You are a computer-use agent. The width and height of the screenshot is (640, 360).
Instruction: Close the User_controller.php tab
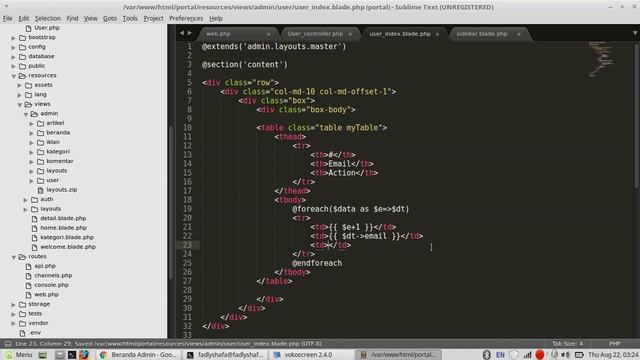tap(350, 34)
